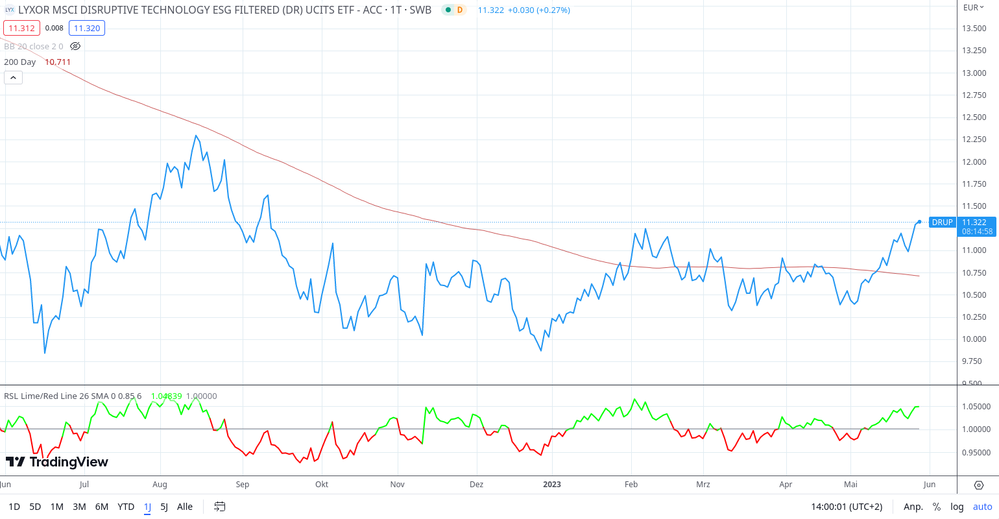Screen dimensions: 999x519
Task: Open chart settings gear icon
Action: point(978,485)
